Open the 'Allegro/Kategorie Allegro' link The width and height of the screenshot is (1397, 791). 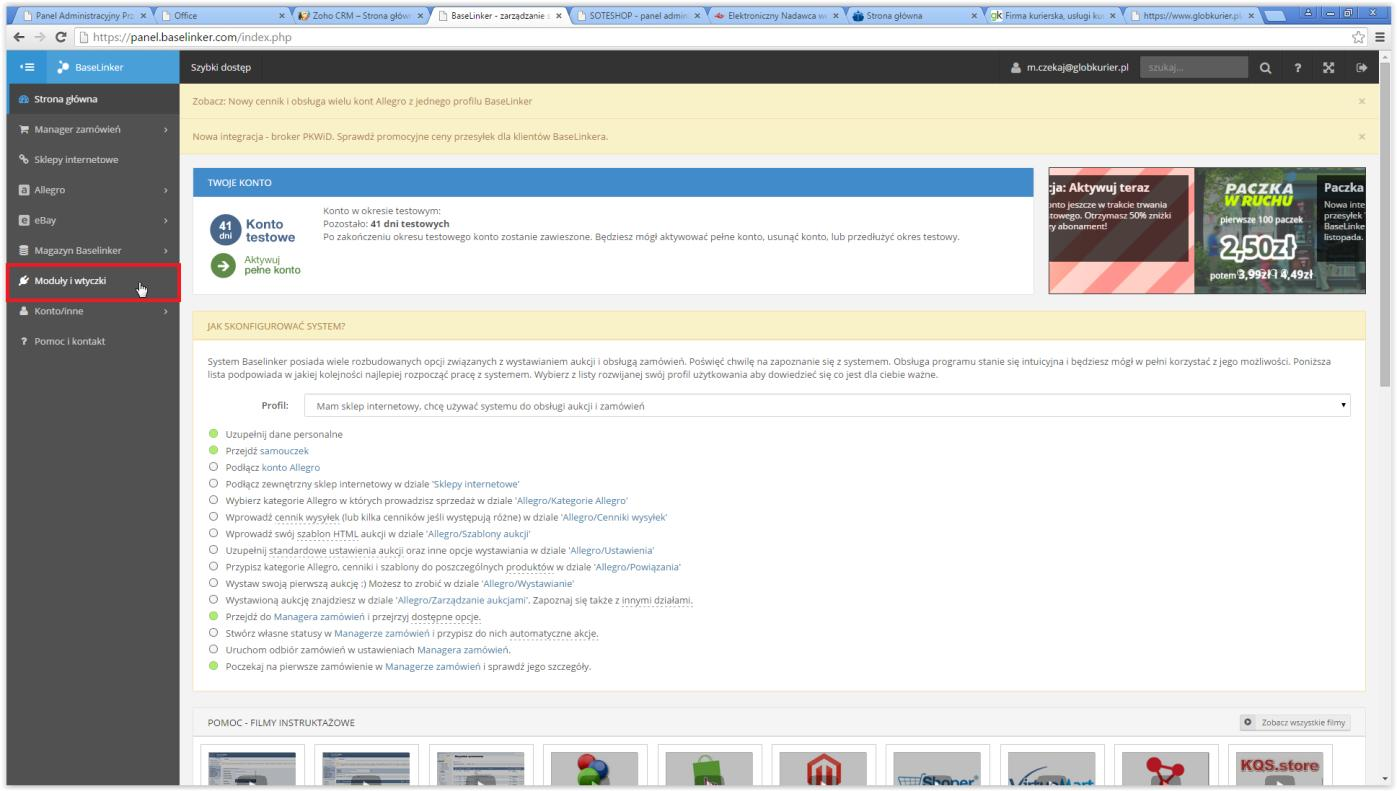(x=571, y=499)
